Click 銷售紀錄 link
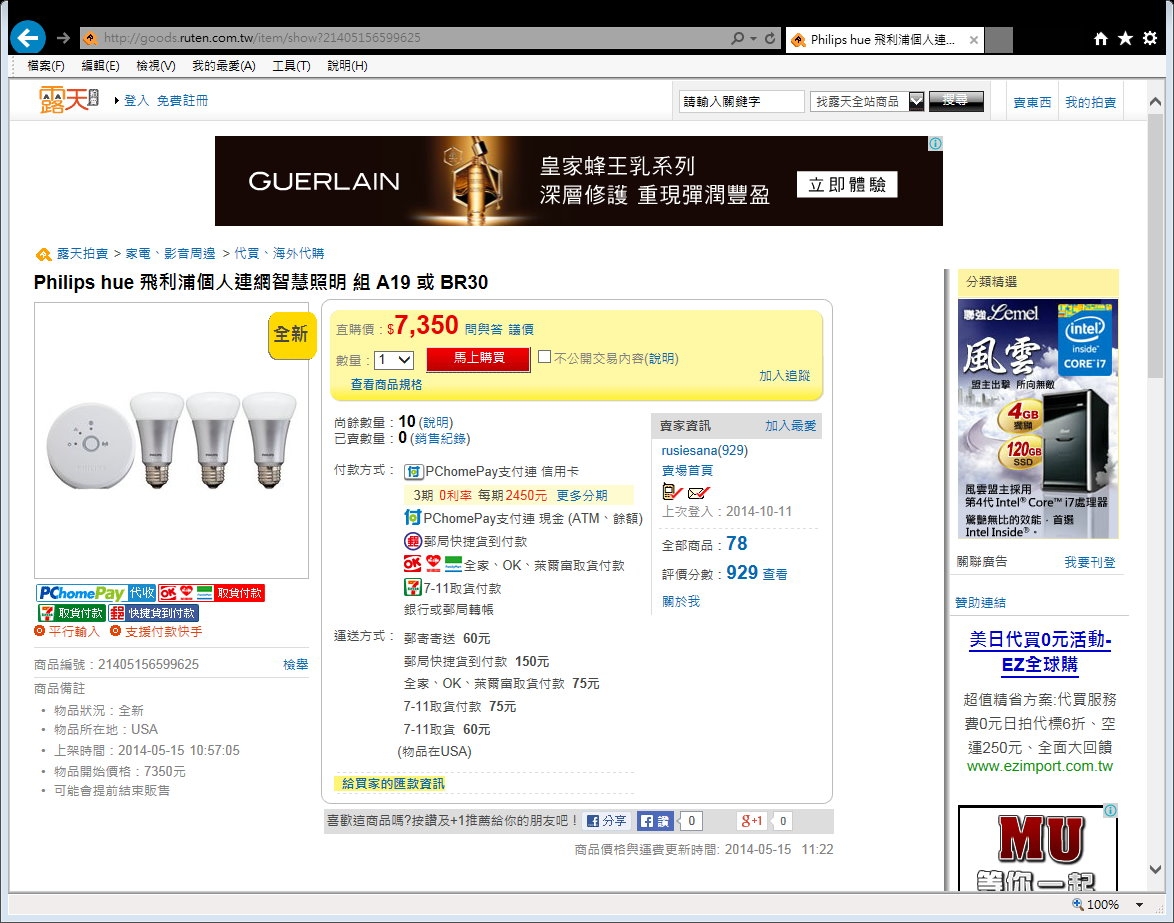Viewport: 1174px width, 923px height. (x=440, y=439)
